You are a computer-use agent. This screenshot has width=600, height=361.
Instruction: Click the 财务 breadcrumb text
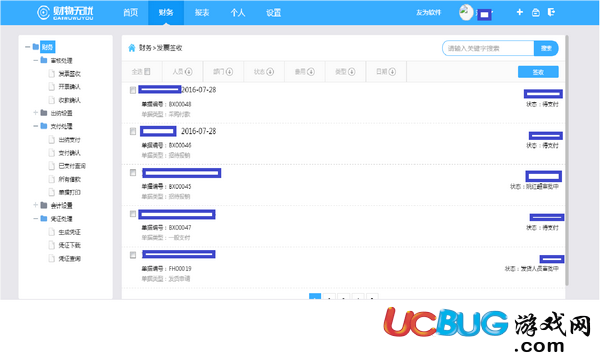click(x=145, y=48)
